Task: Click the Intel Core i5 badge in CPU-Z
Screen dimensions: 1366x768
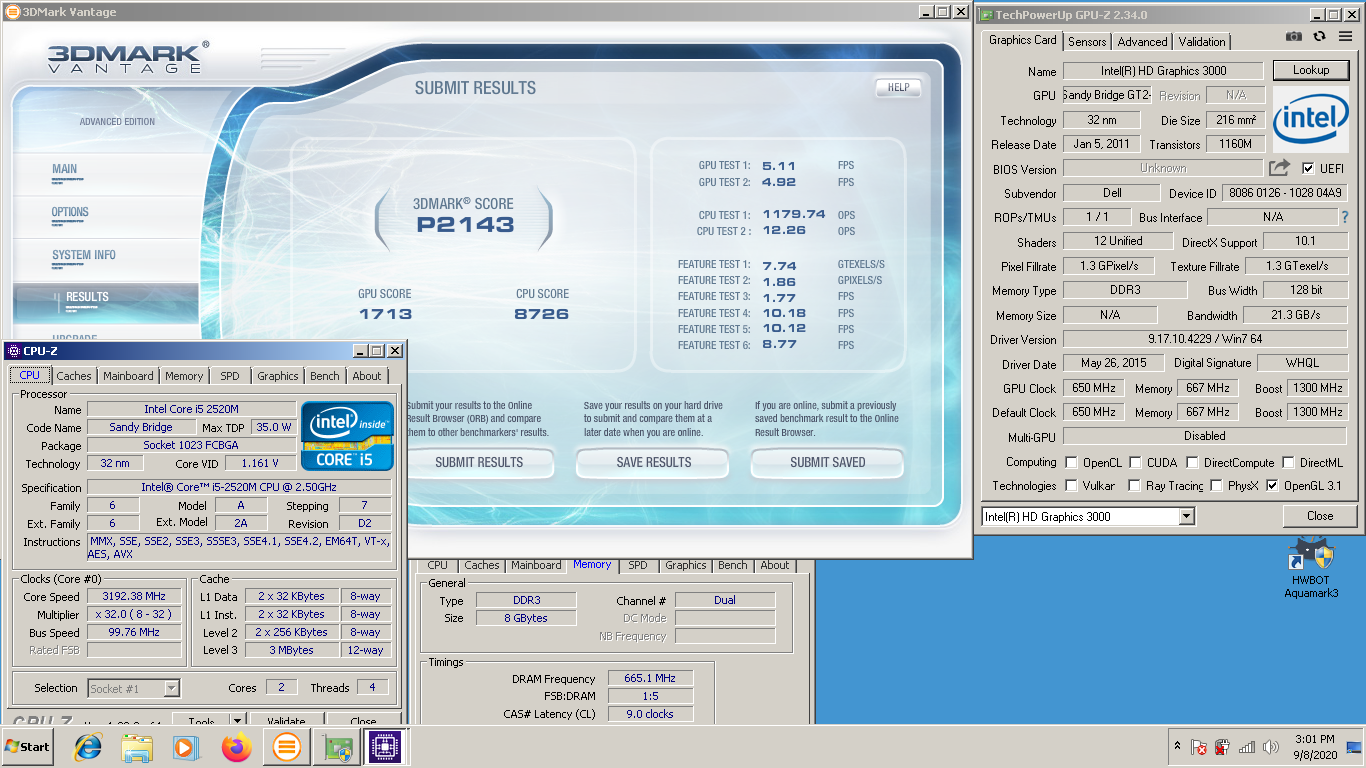Action: [x=347, y=436]
